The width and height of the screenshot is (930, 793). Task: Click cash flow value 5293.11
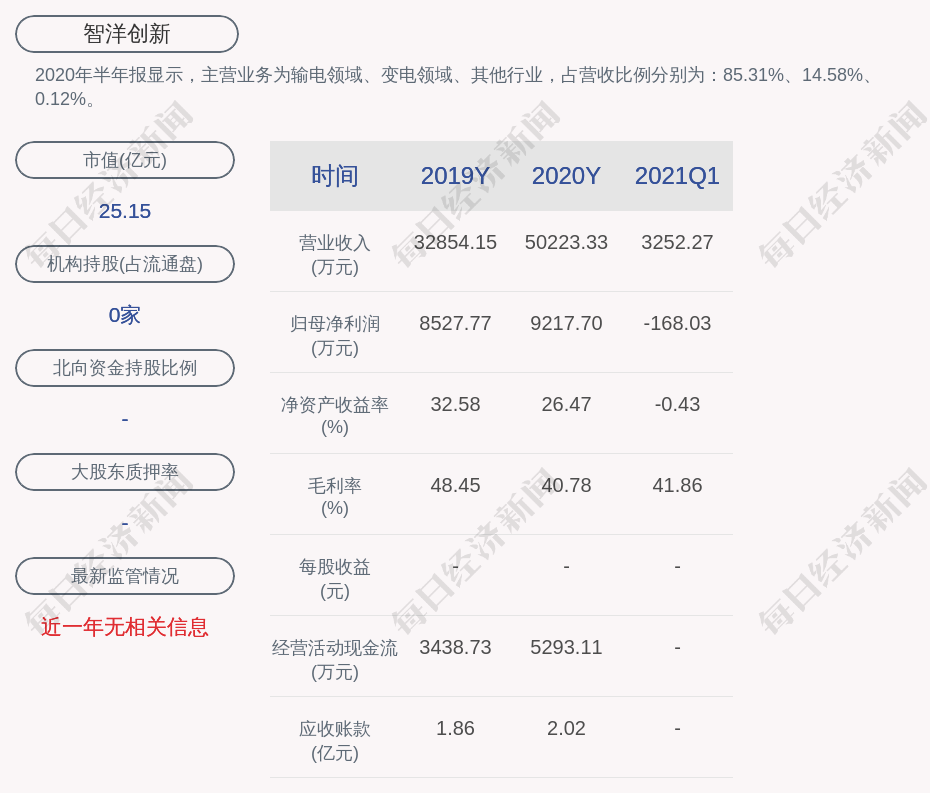[x=566, y=647]
